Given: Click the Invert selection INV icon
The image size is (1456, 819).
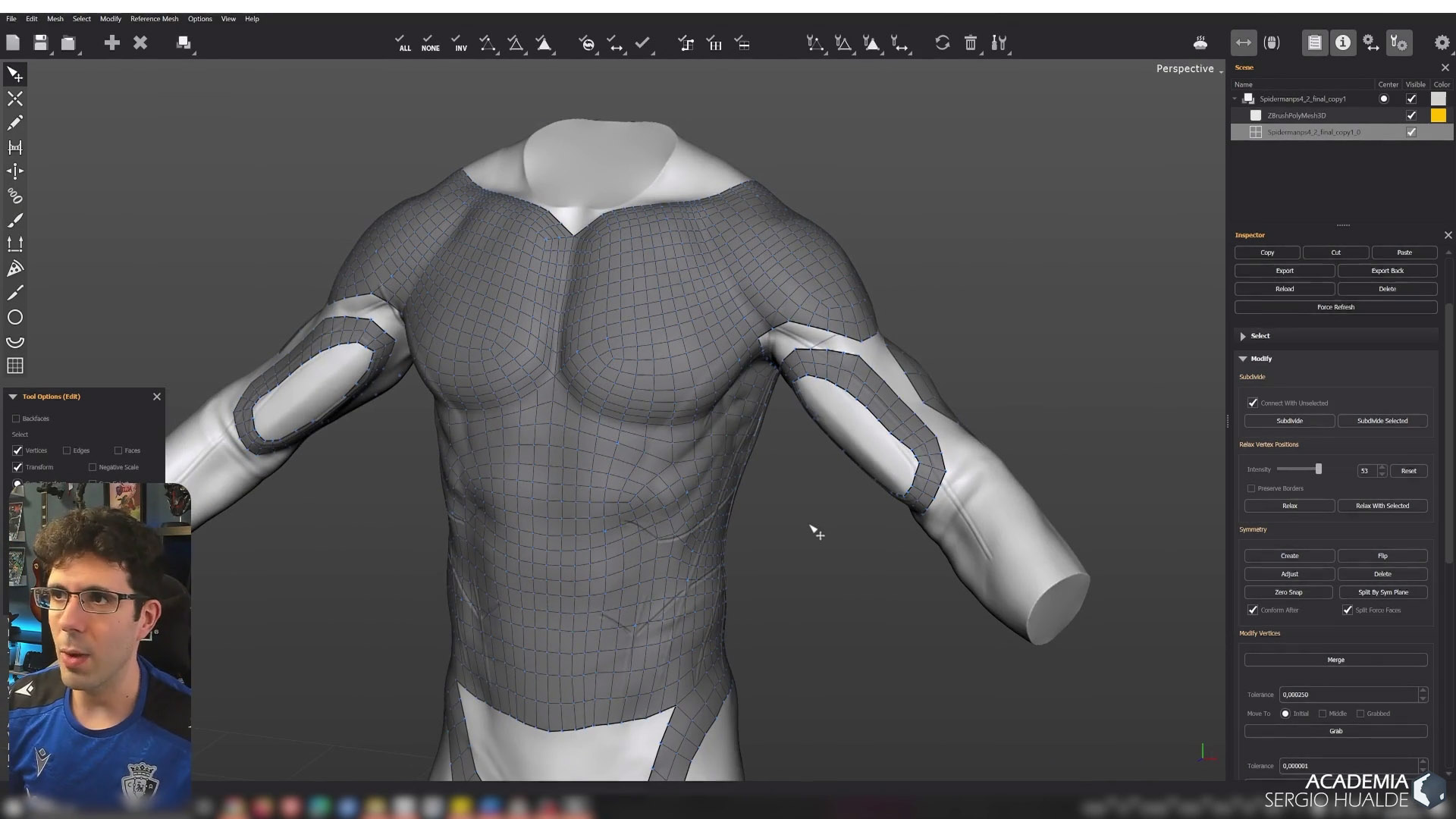Looking at the screenshot, I should [460, 43].
